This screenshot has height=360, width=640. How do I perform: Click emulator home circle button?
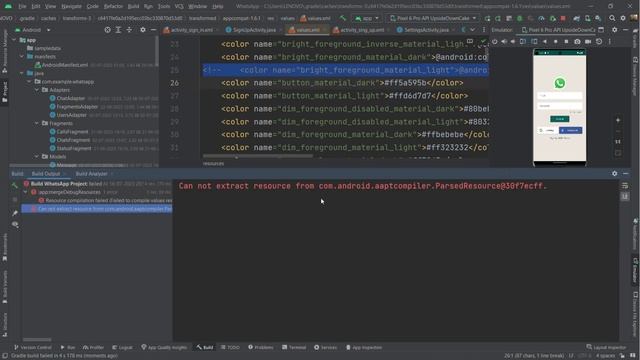[556, 42]
